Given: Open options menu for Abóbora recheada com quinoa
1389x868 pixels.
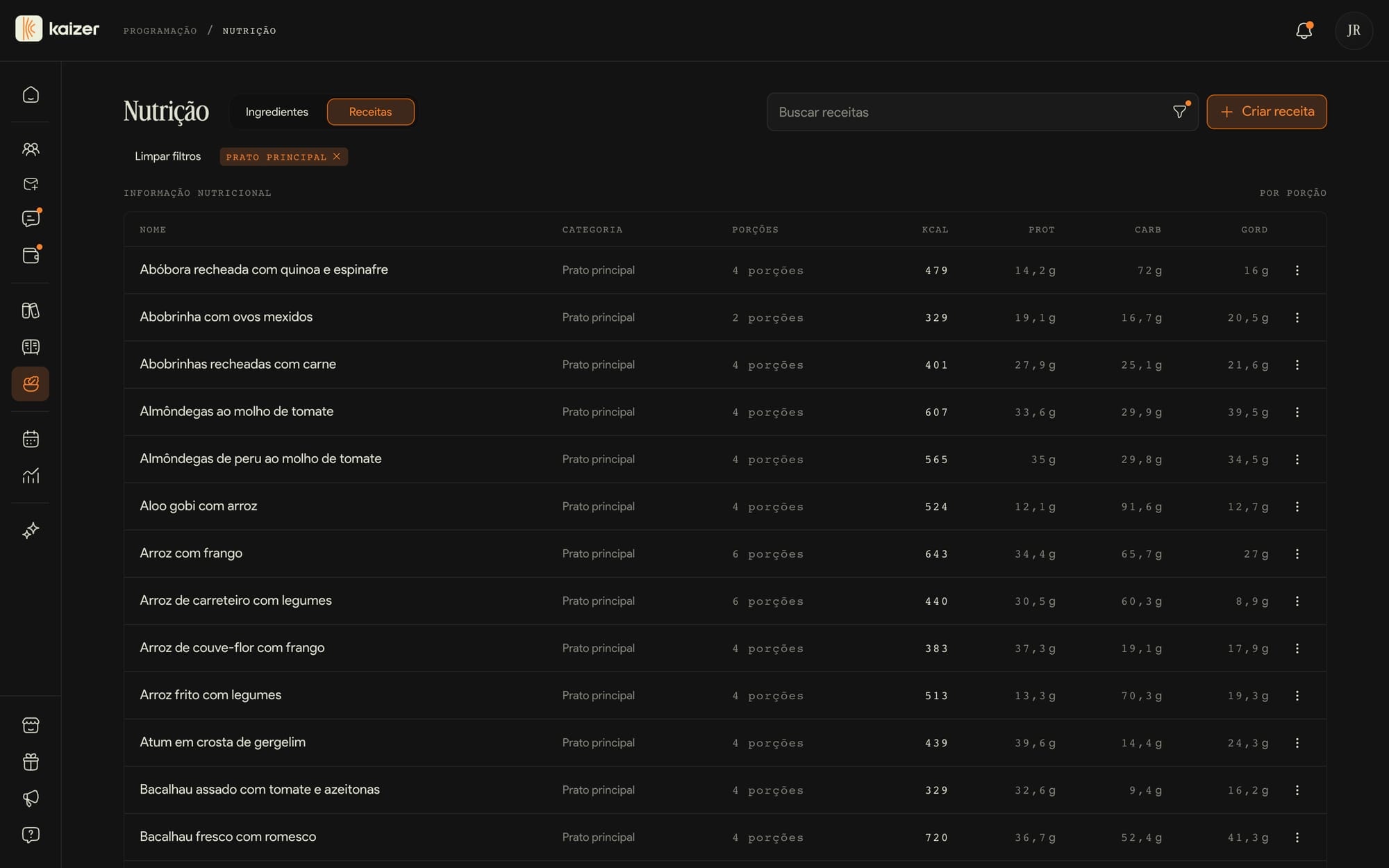Looking at the screenshot, I should pos(1297,270).
